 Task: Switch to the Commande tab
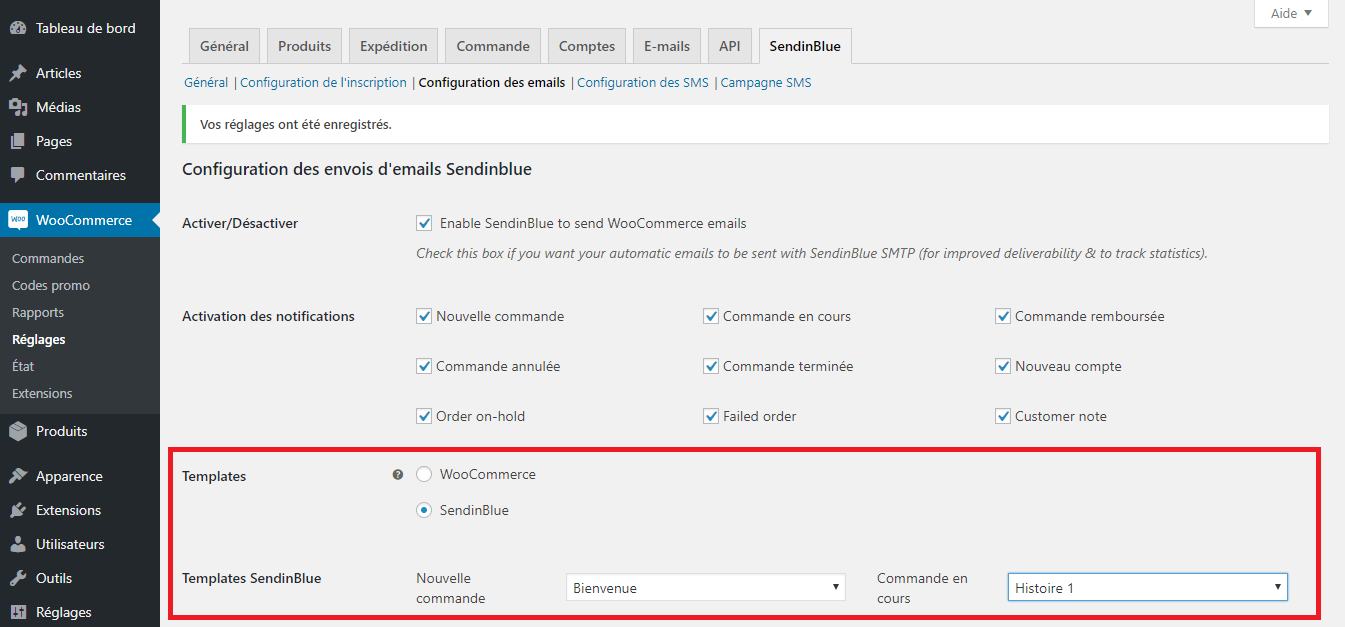(493, 46)
